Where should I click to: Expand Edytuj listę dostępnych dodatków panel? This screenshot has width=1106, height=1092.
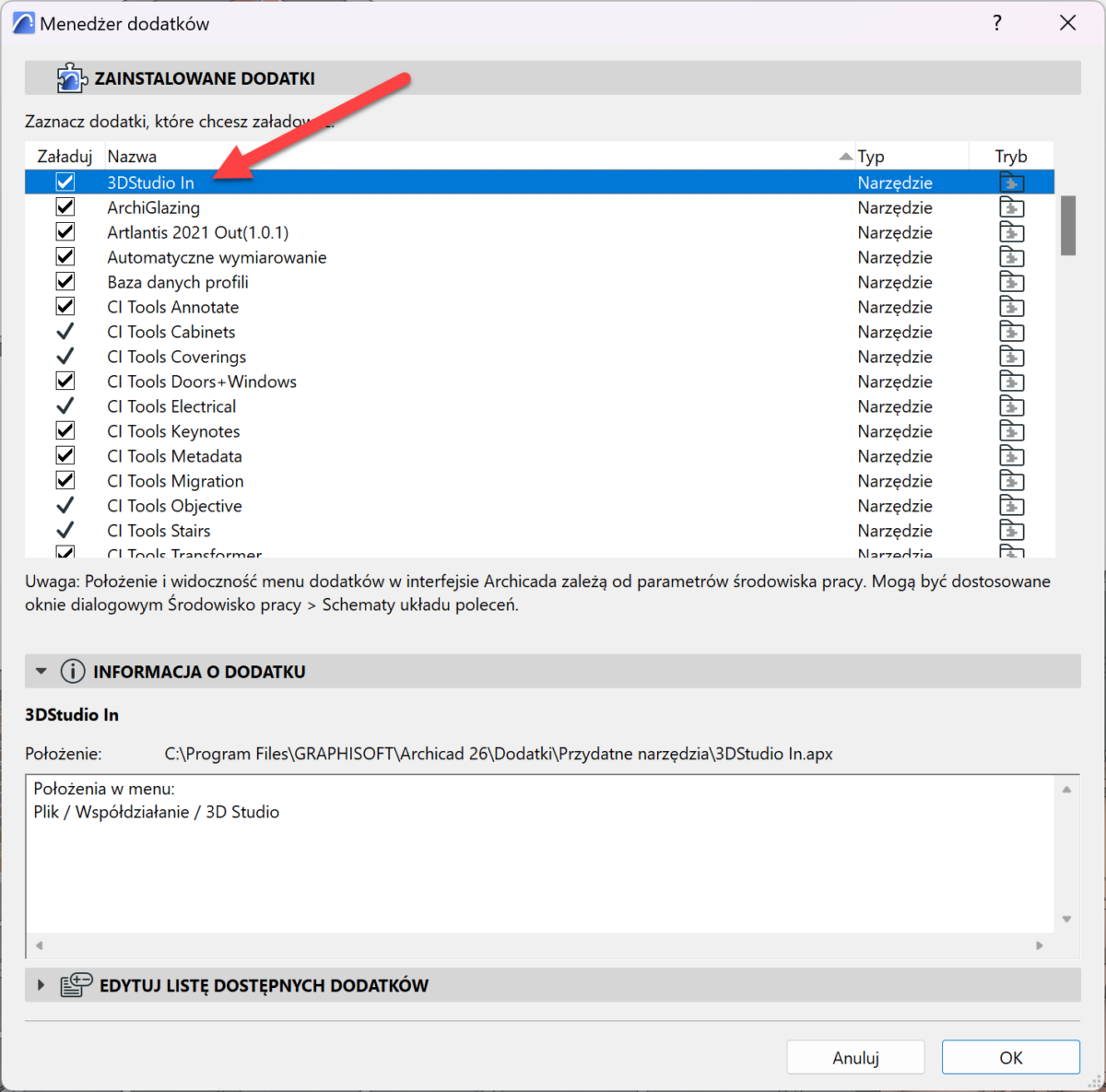coord(41,985)
